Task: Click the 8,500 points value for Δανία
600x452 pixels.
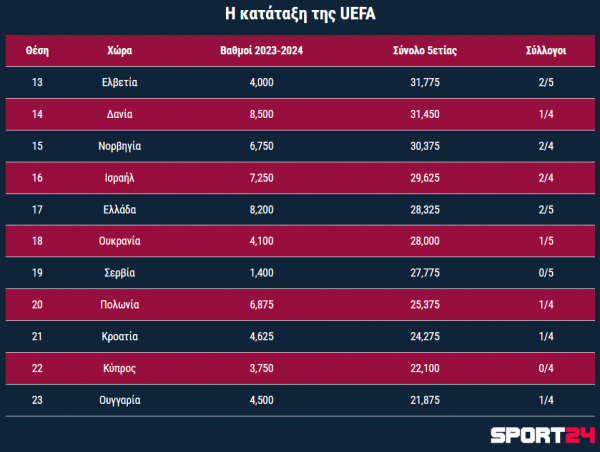Action: point(261,114)
